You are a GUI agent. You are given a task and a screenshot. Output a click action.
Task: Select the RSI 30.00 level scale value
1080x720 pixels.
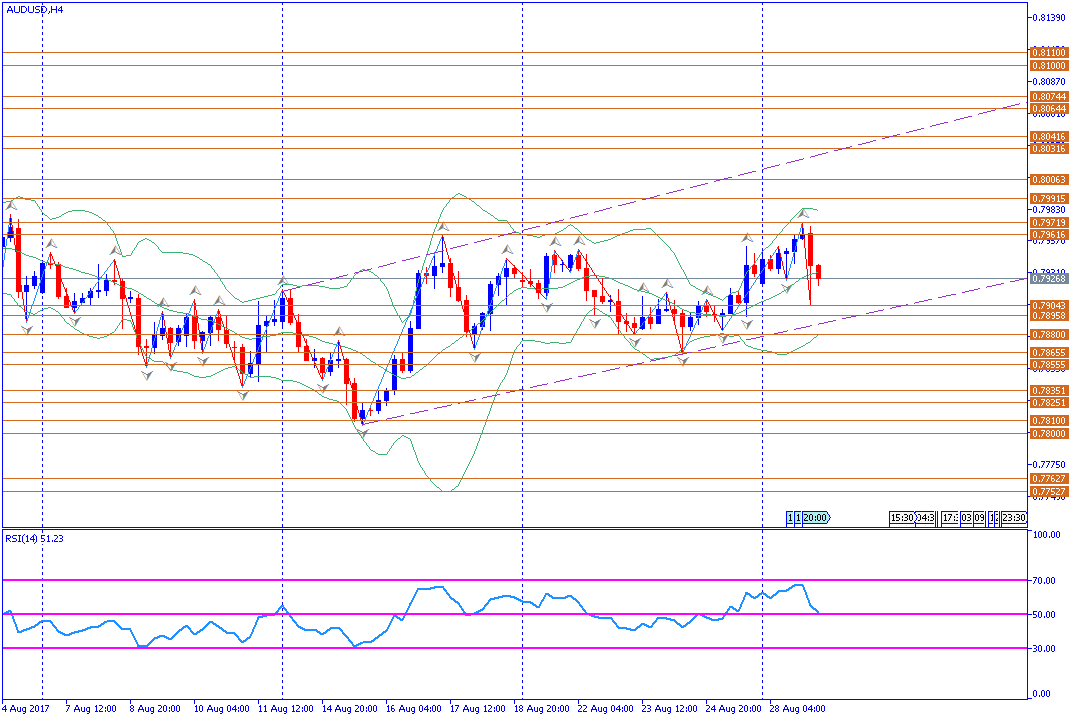[x=1046, y=648]
